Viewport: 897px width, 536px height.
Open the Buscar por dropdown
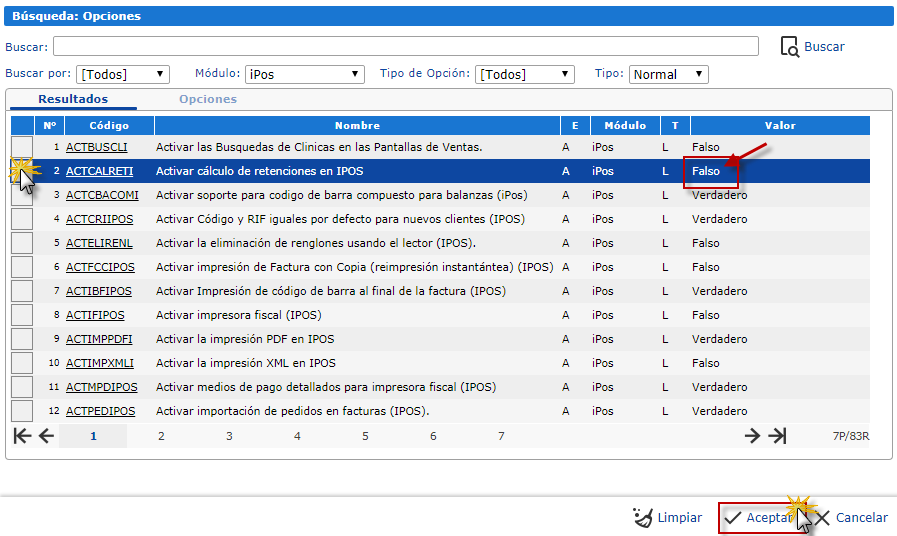(123, 74)
